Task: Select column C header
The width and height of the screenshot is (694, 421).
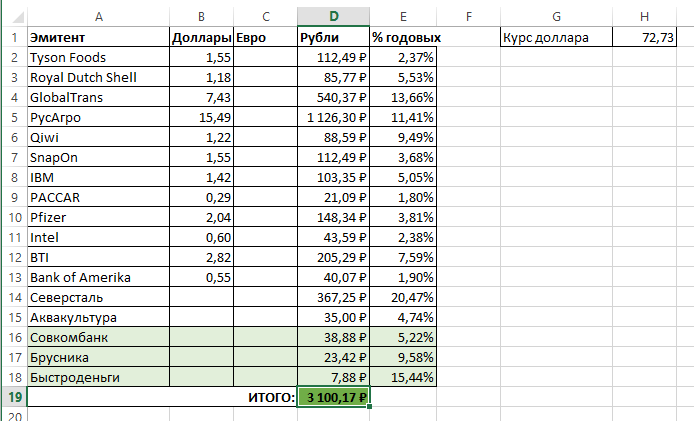Action: click(266, 17)
